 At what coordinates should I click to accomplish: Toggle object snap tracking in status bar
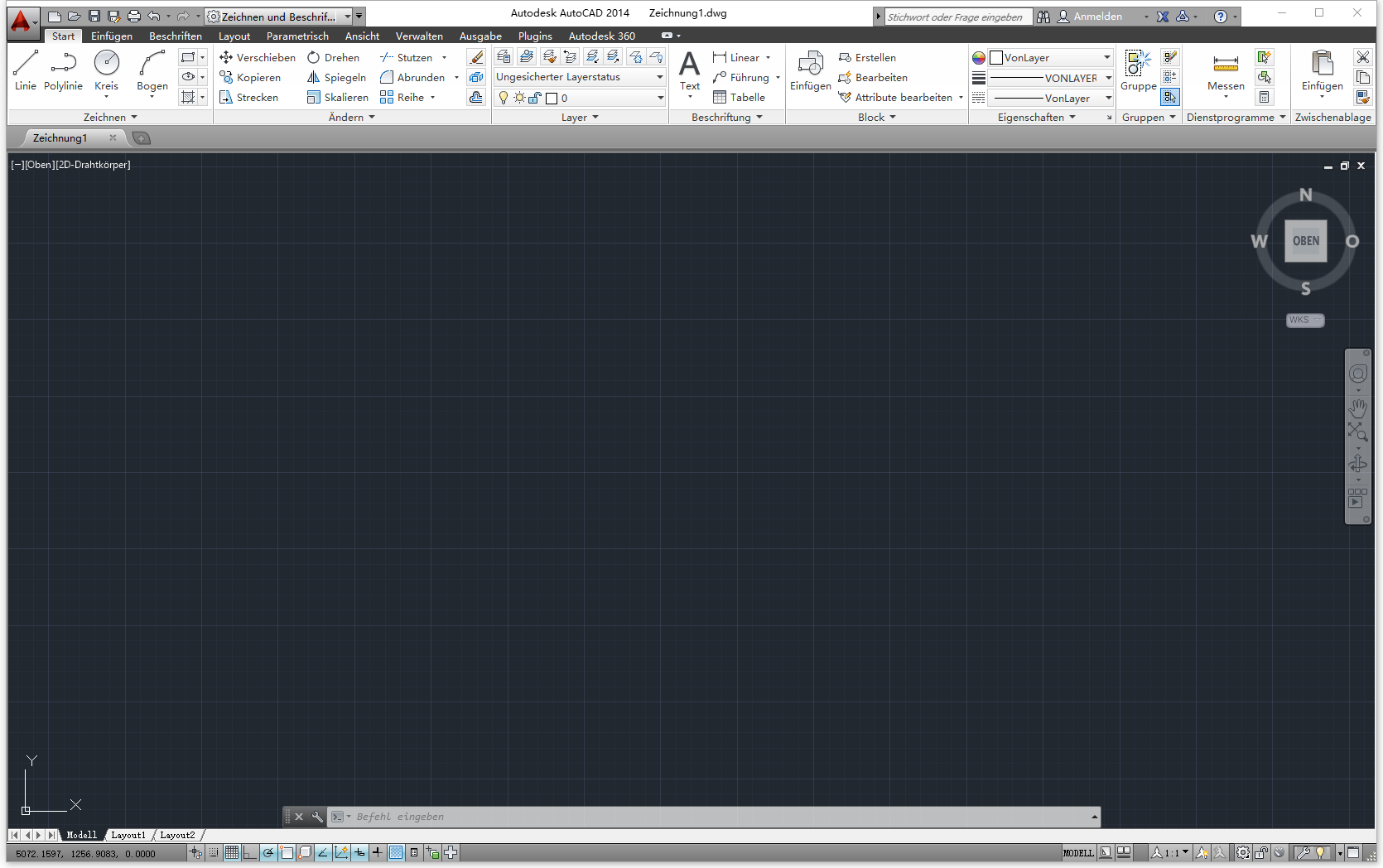tap(323, 852)
